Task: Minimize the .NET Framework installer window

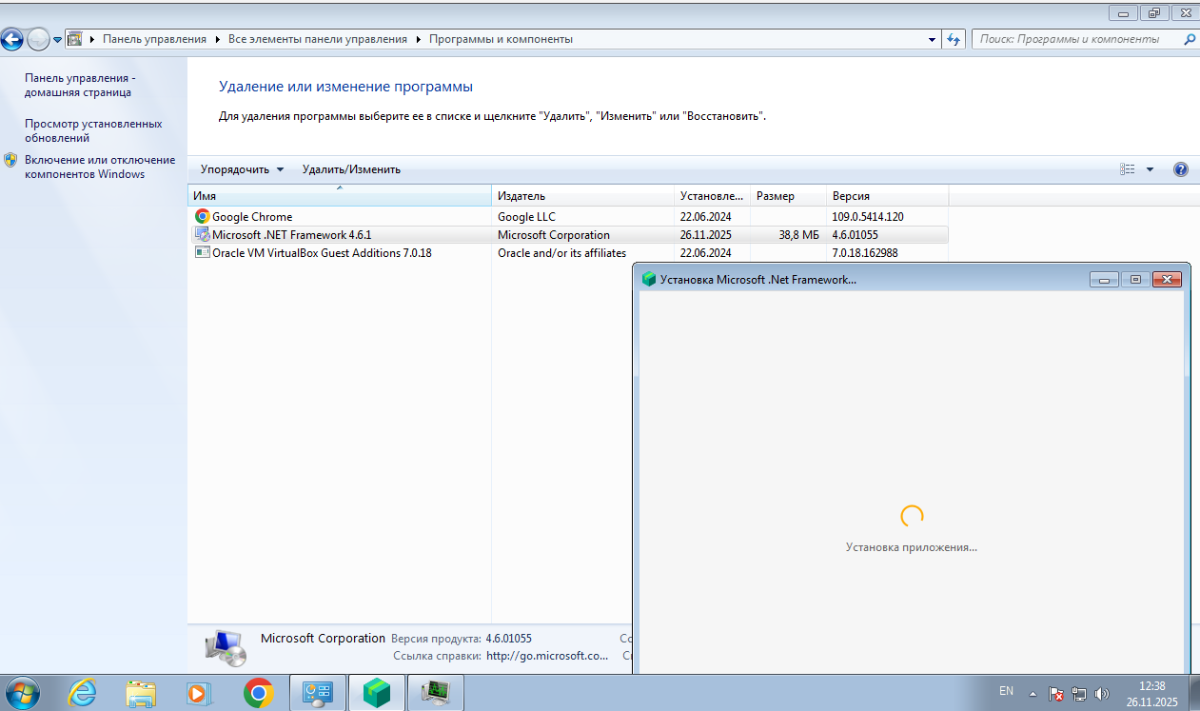Action: [1104, 279]
